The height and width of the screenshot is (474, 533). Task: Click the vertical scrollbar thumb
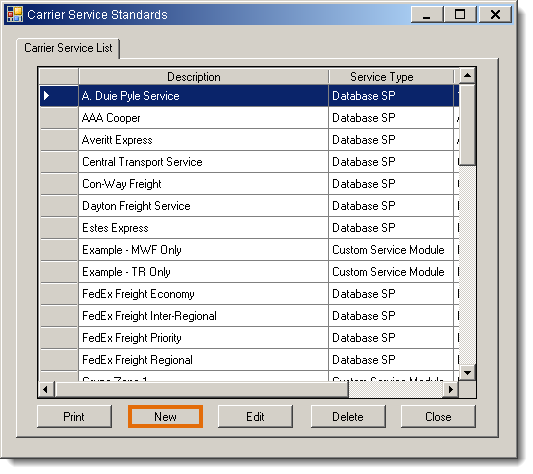click(x=467, y=125)
